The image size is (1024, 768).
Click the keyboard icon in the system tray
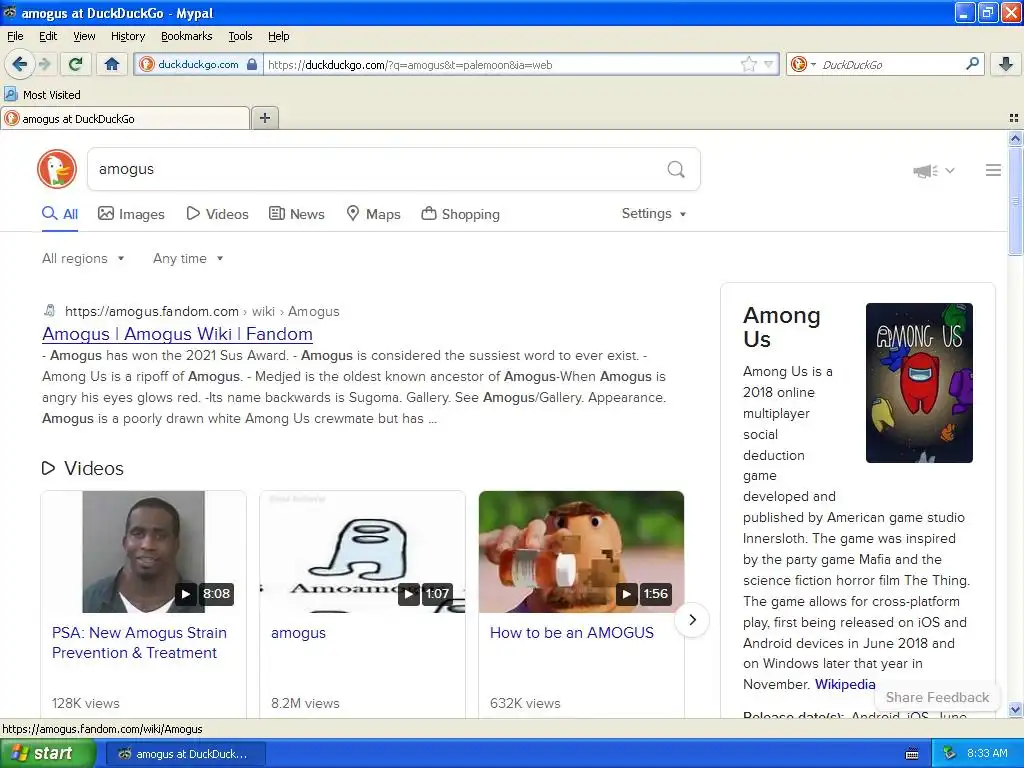click(x=912, y=754)
